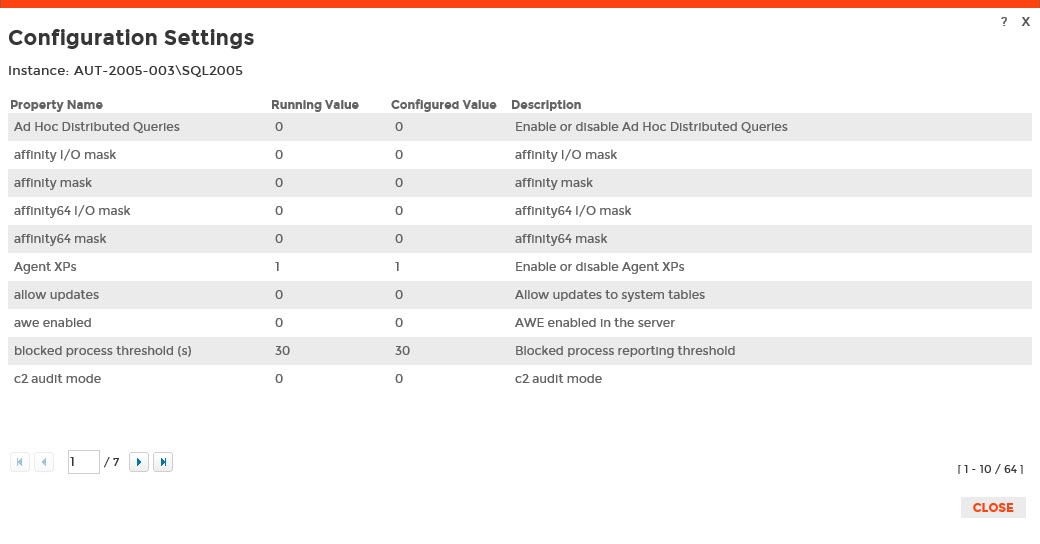Click the help question mark icon

tap(1004, 22)
